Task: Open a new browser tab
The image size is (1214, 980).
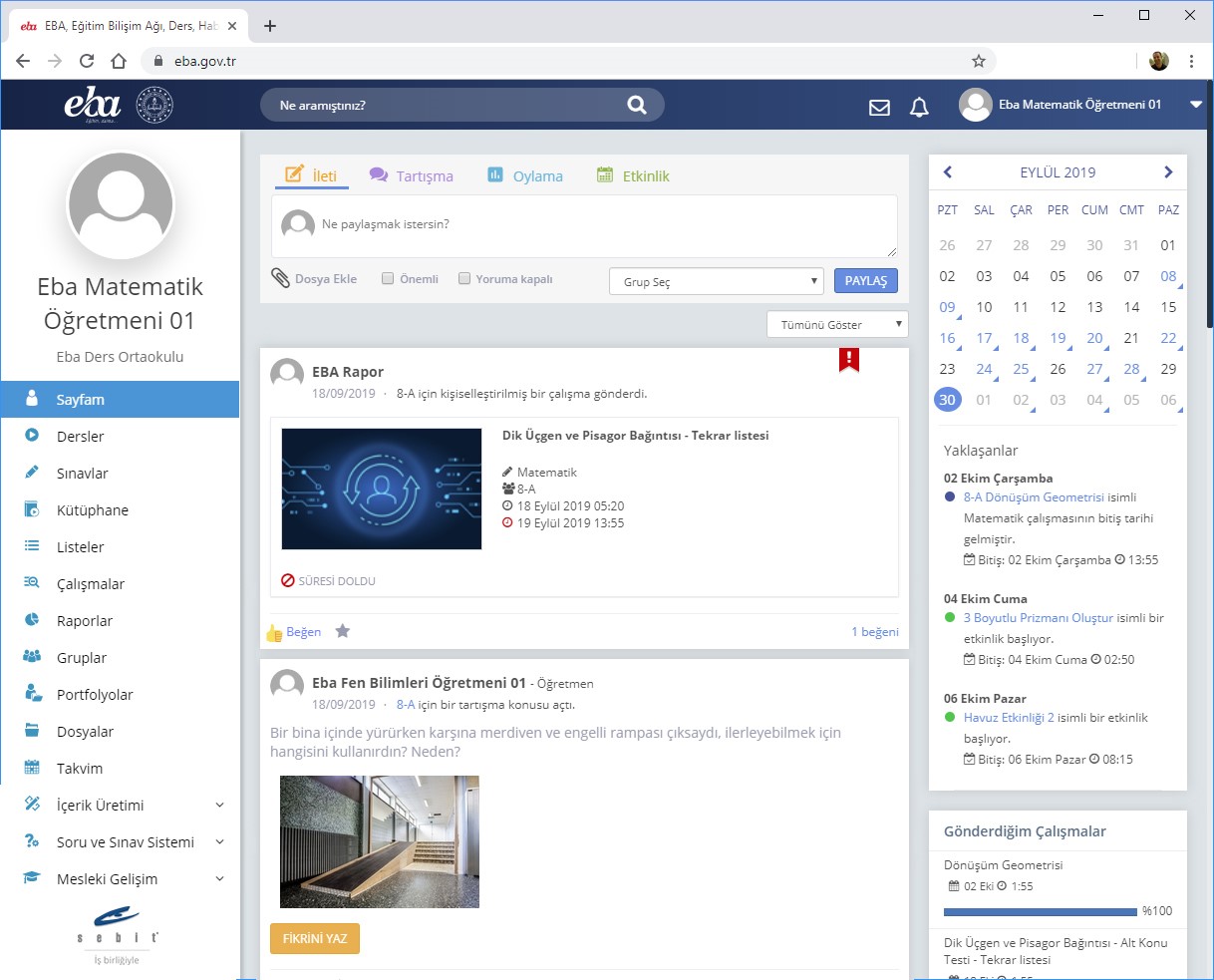Action: pos(270,26)
